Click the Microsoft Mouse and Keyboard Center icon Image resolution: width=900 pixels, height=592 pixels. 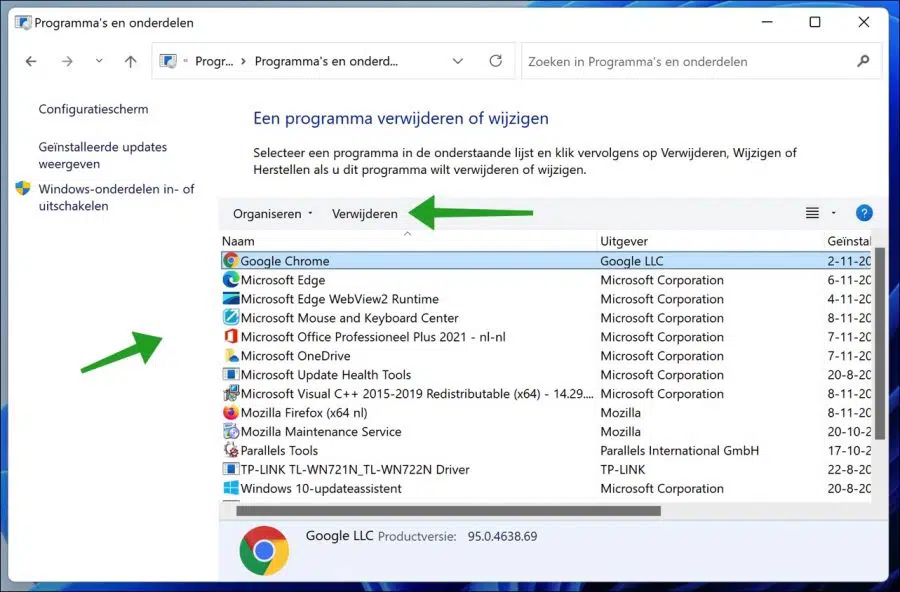coord(231,318)
